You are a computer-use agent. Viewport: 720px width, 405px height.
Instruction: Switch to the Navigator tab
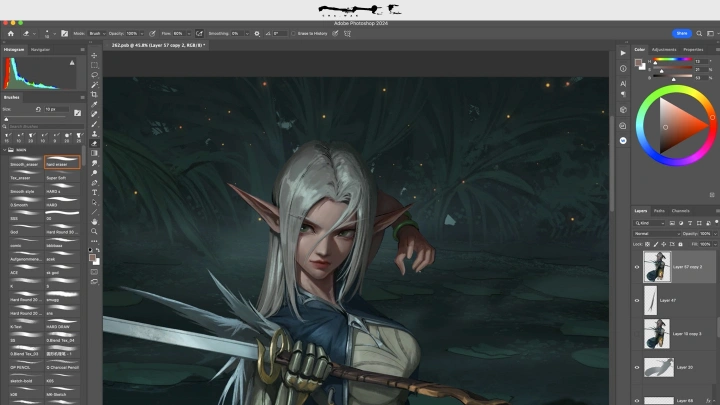tap(40, 50)
